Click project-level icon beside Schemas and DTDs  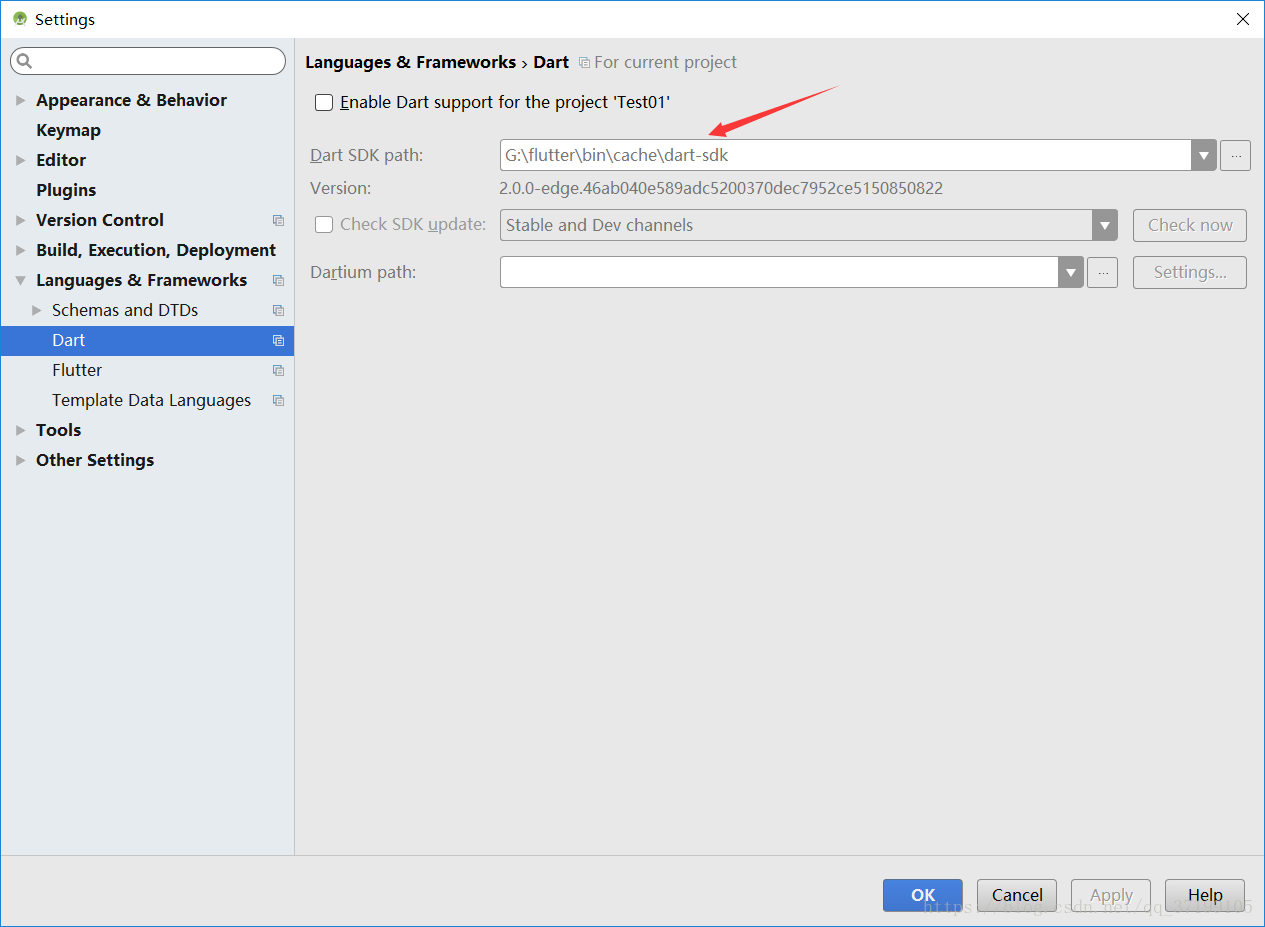tap(278, 310)
